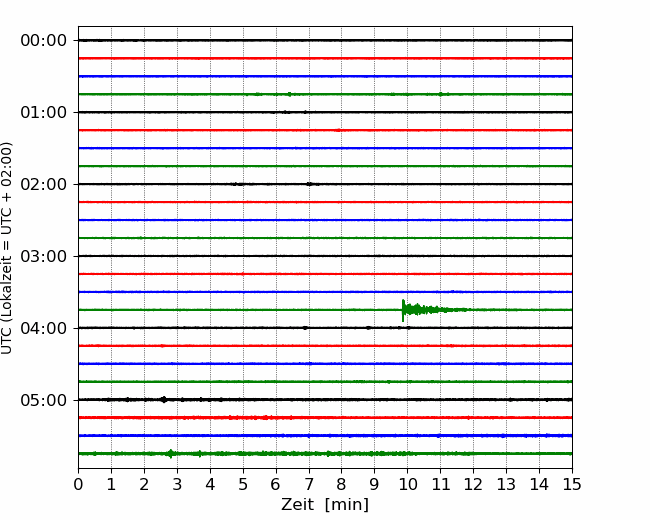Click the x-axis tick label 10
This screenshot has width=650, height=520.
coord(408,484)
